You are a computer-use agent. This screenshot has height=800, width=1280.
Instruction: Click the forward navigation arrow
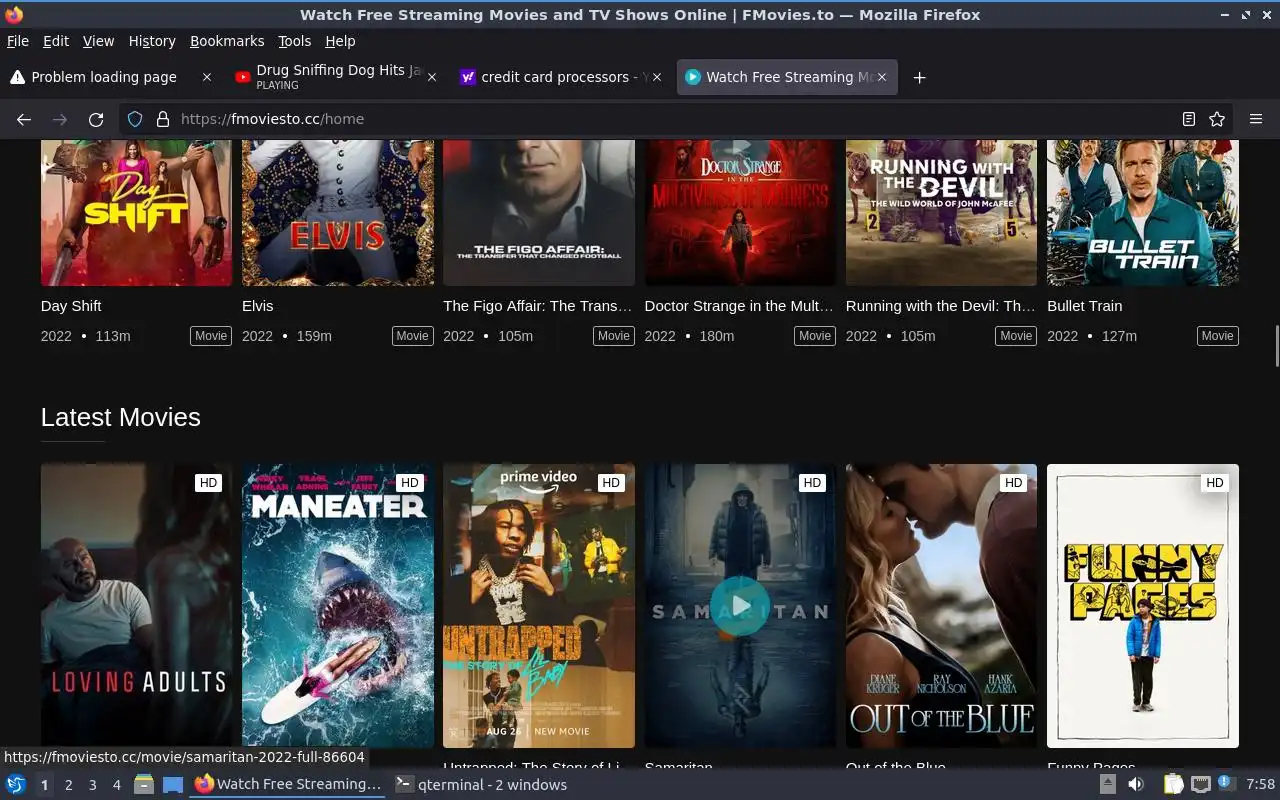tap(60, 119)
